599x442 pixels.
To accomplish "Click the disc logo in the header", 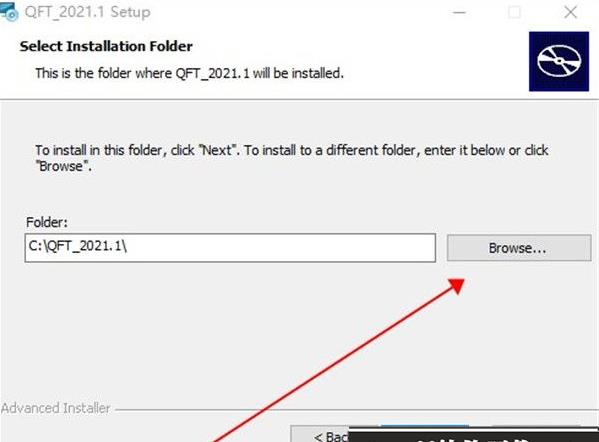I will pos(559,61).
